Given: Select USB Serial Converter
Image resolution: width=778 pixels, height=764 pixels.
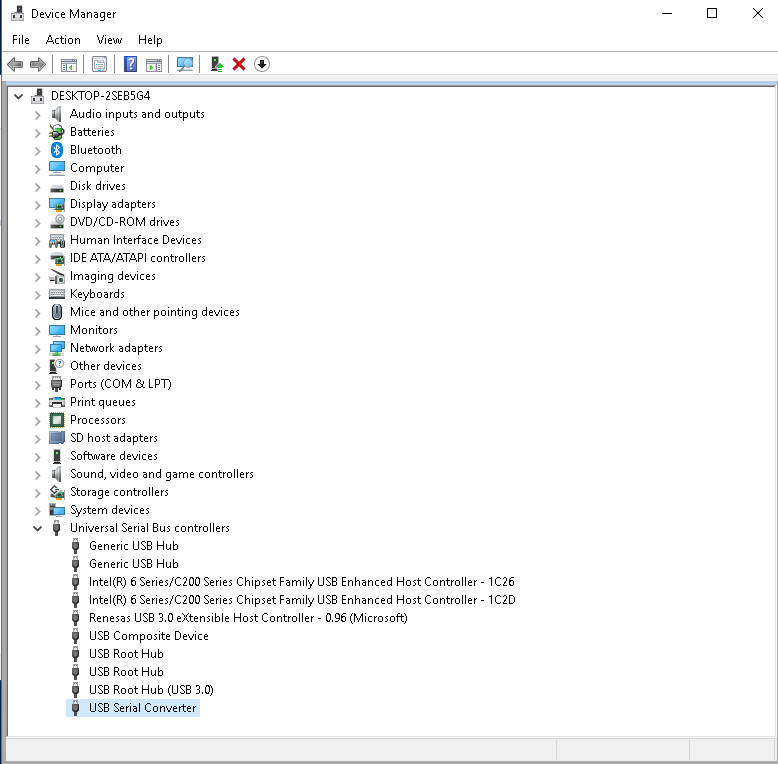Looking at the screenshot, I should [142, 708].
